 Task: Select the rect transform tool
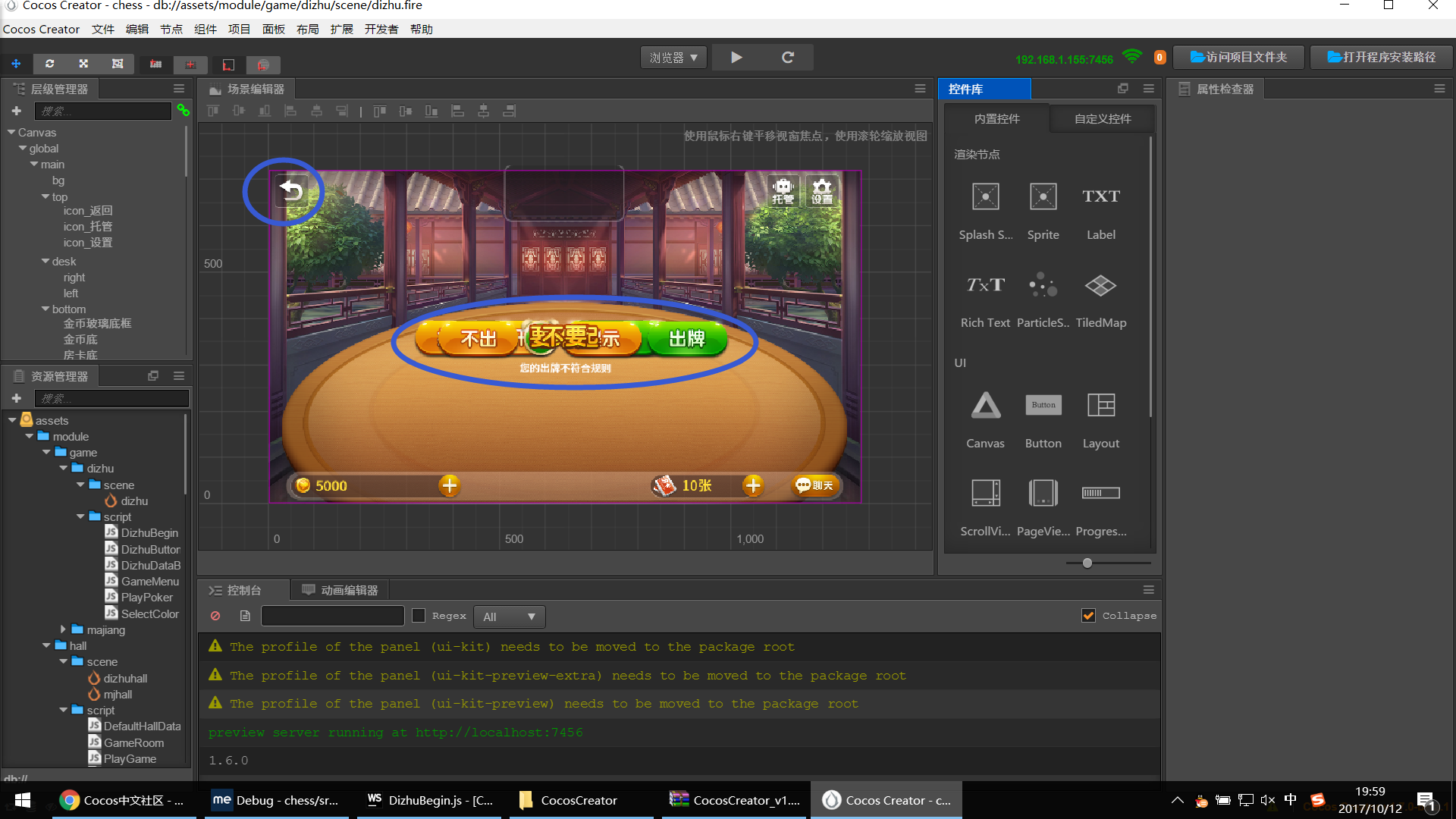click(x=118, y=64)
